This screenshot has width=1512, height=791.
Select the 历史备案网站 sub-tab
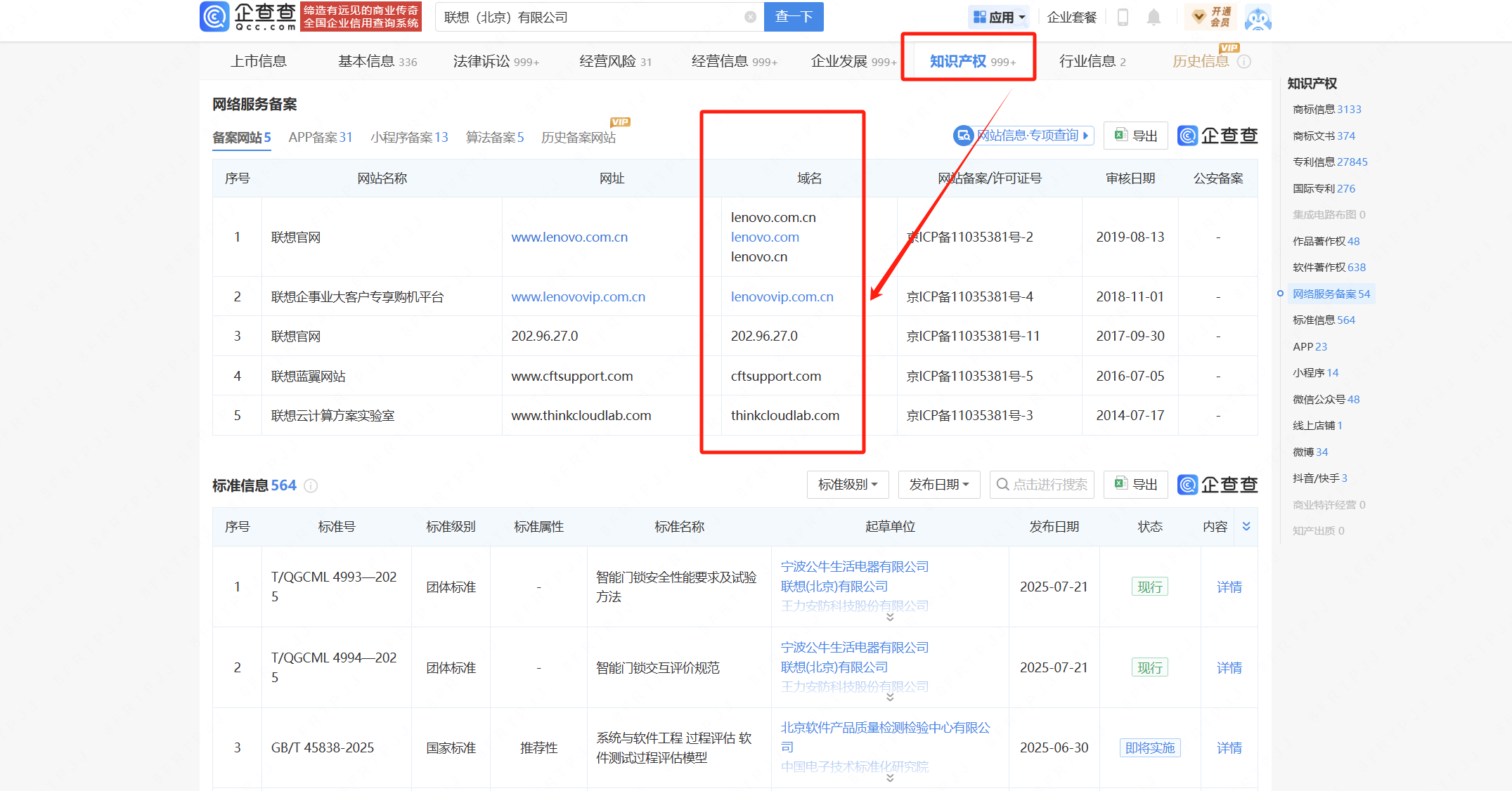point(579,137)
